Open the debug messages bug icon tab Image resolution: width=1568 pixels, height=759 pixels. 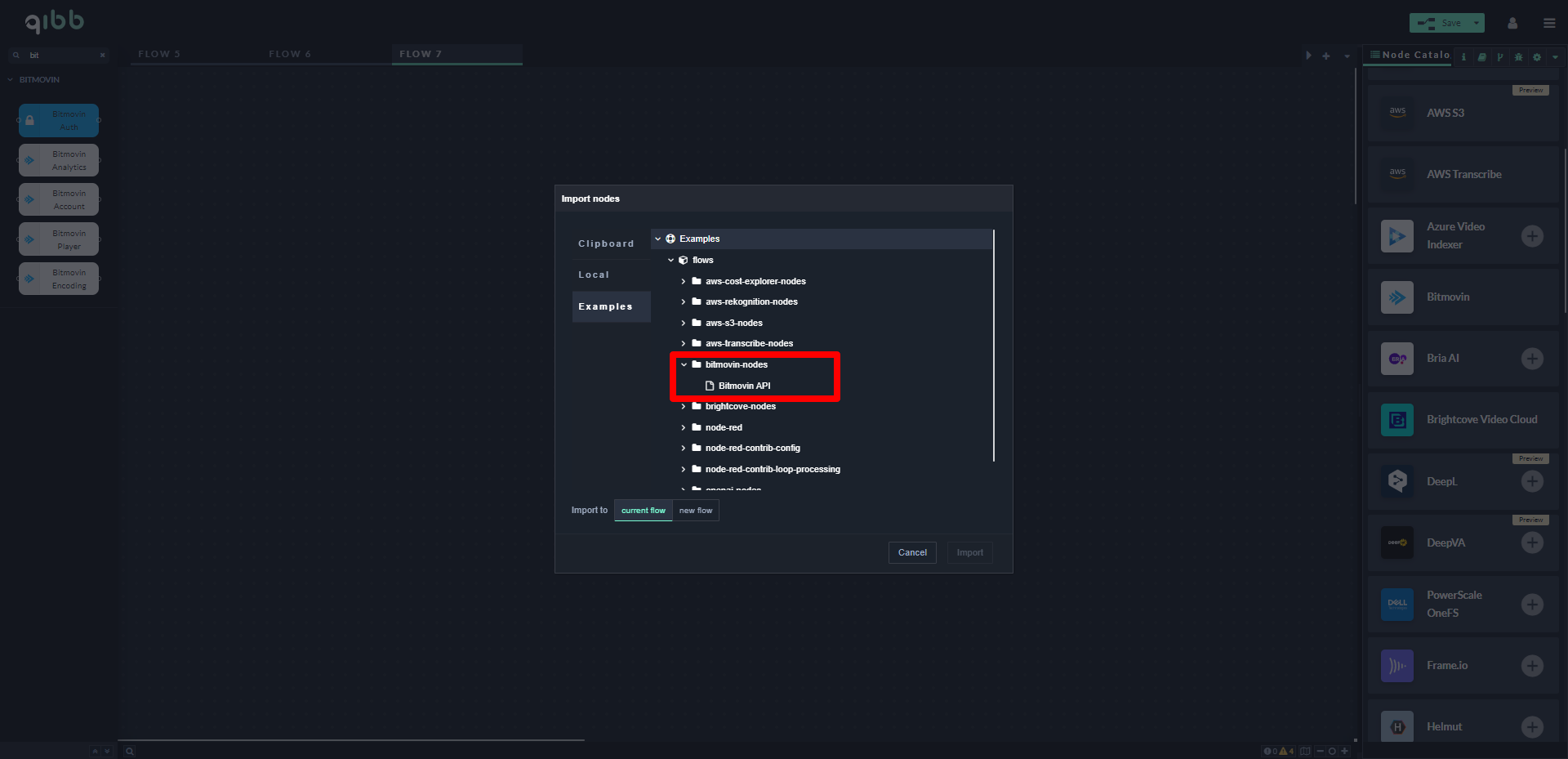pyautogui.click(x=1518, y=57)
